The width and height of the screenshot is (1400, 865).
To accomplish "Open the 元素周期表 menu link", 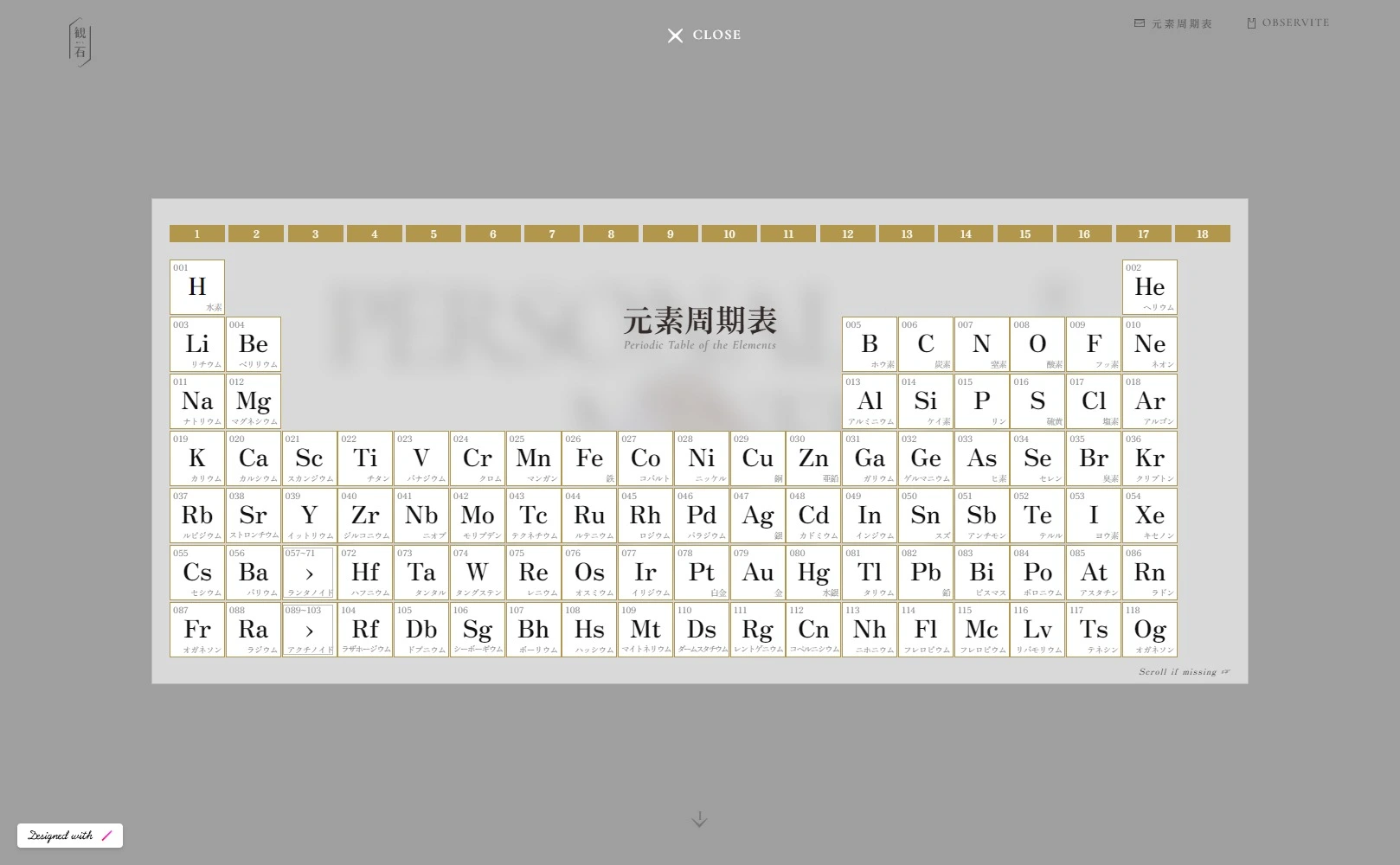I will [x=1182, y=24].
